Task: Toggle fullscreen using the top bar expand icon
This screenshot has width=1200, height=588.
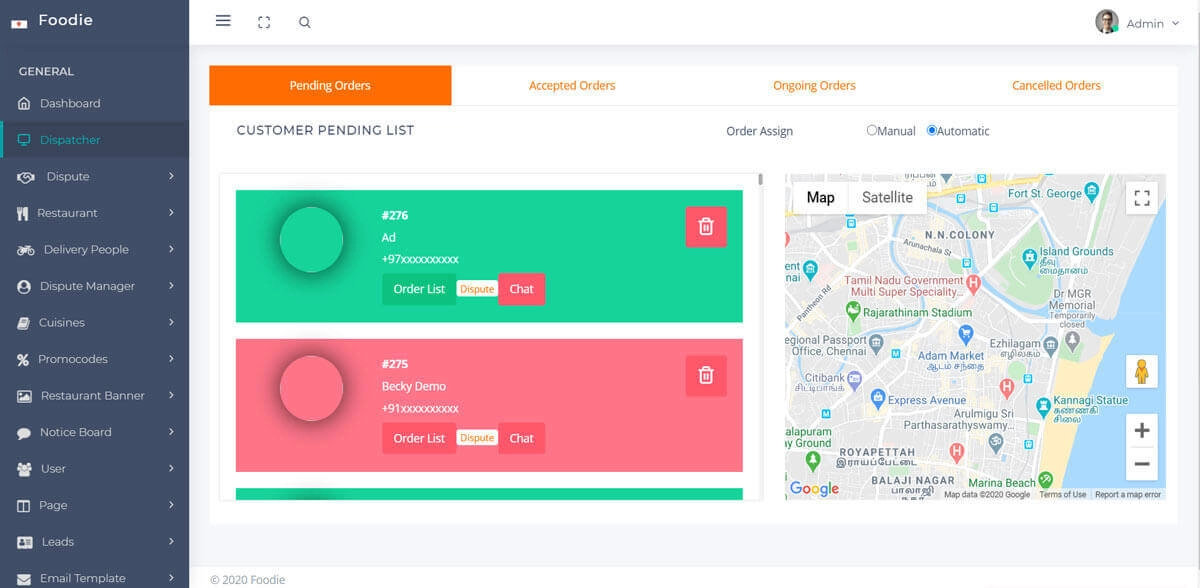Action: [264, 22]
